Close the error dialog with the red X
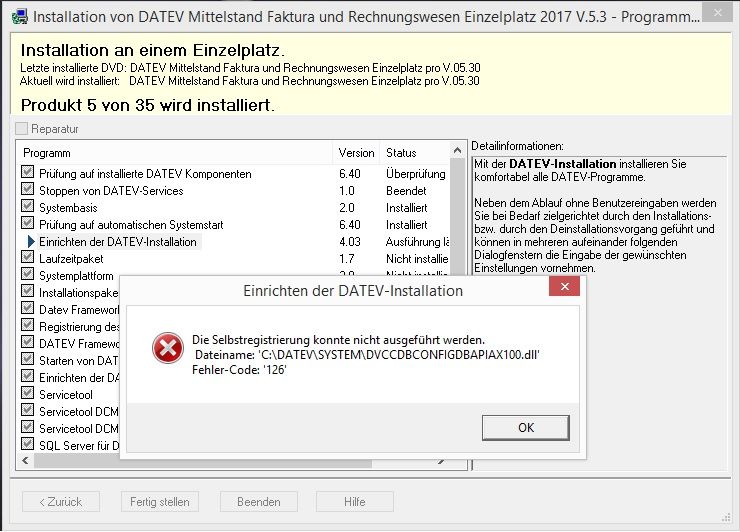 pyautogui.click(x=564, y=290)
